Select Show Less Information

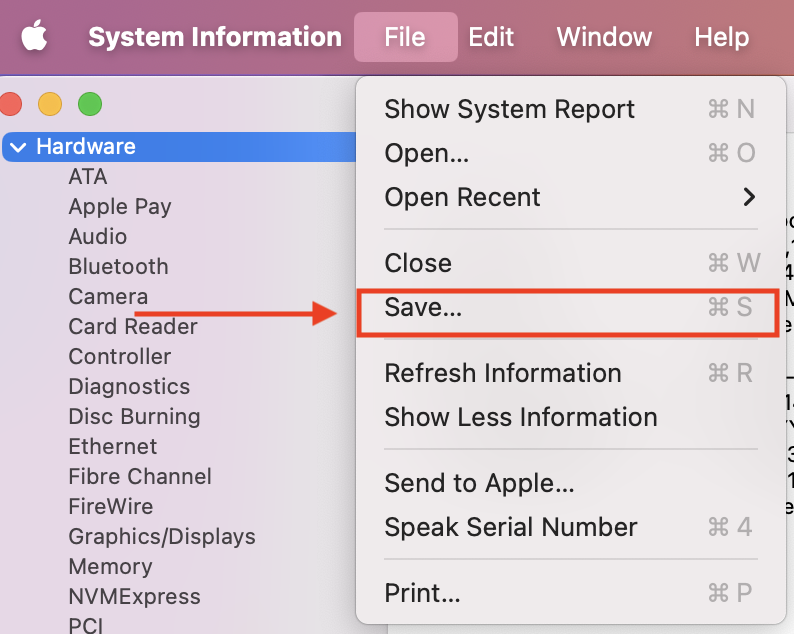[571, 417]
